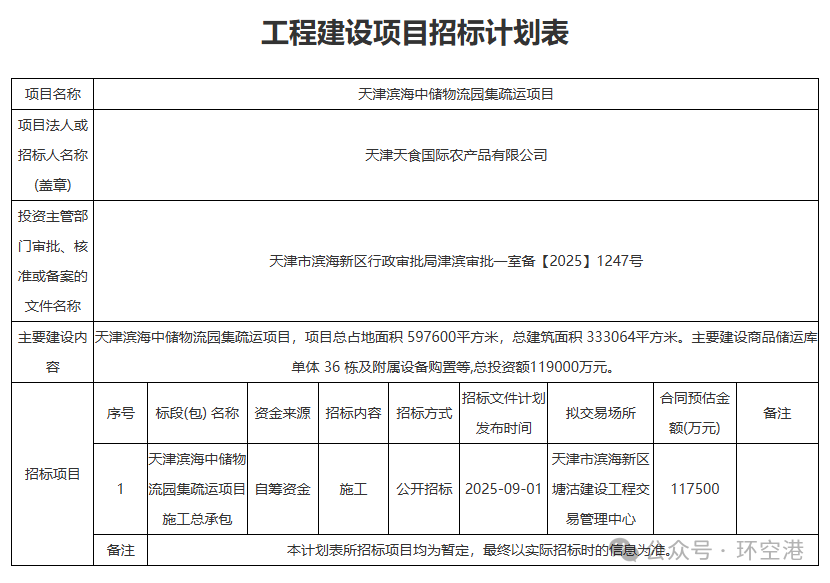Viewport: 830px width, 583px height.
Task: Click the line mentioning 总投资额119000万元
Action: click(453, 367)
